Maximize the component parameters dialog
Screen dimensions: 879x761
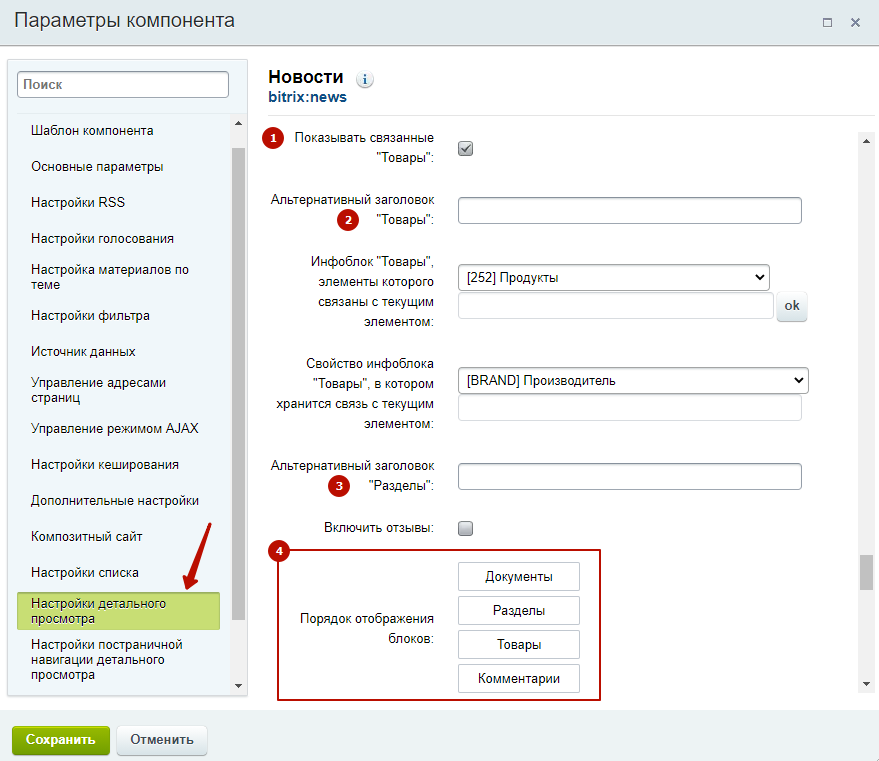pos(827,22)
